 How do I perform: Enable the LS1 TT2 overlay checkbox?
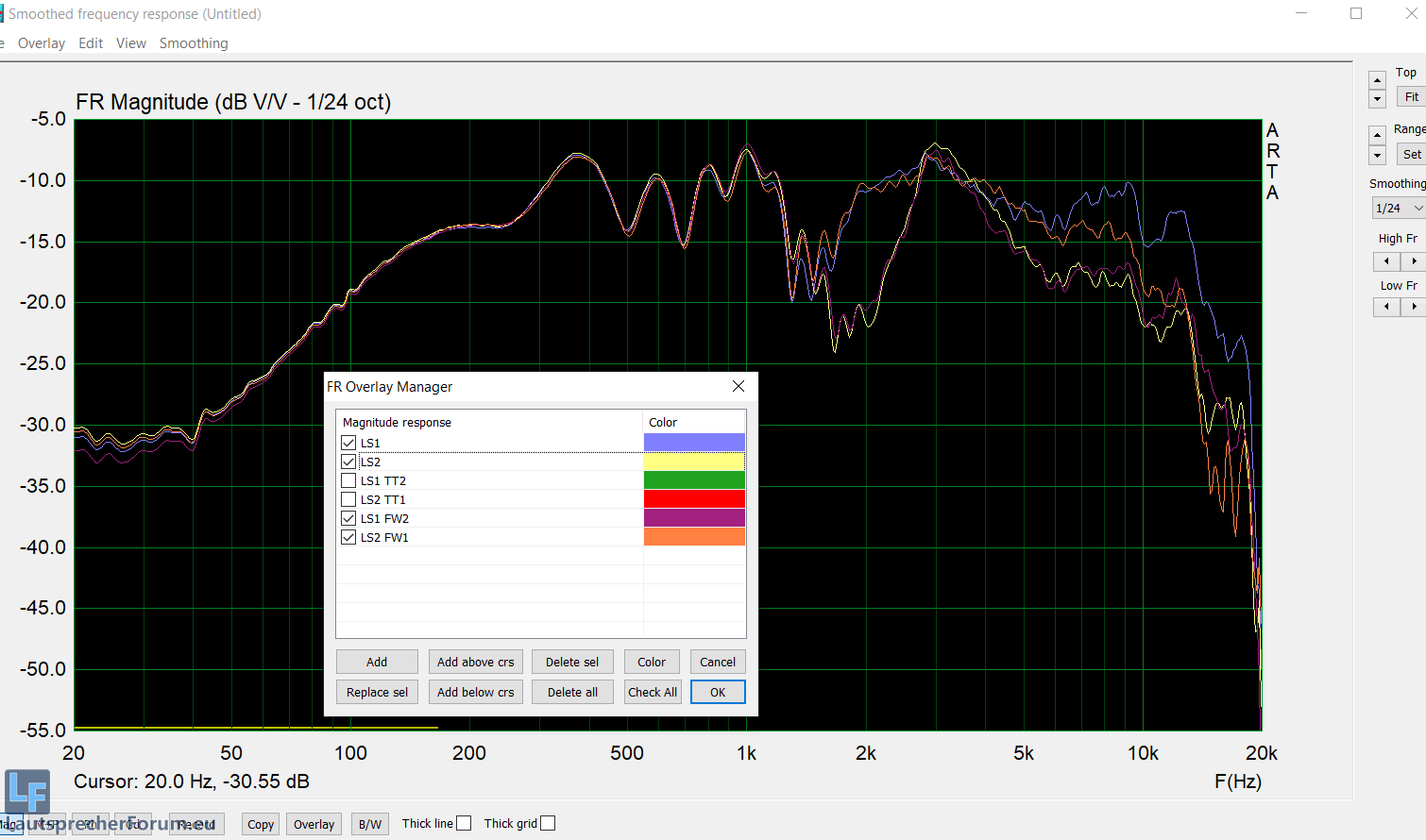click(348, 480)
